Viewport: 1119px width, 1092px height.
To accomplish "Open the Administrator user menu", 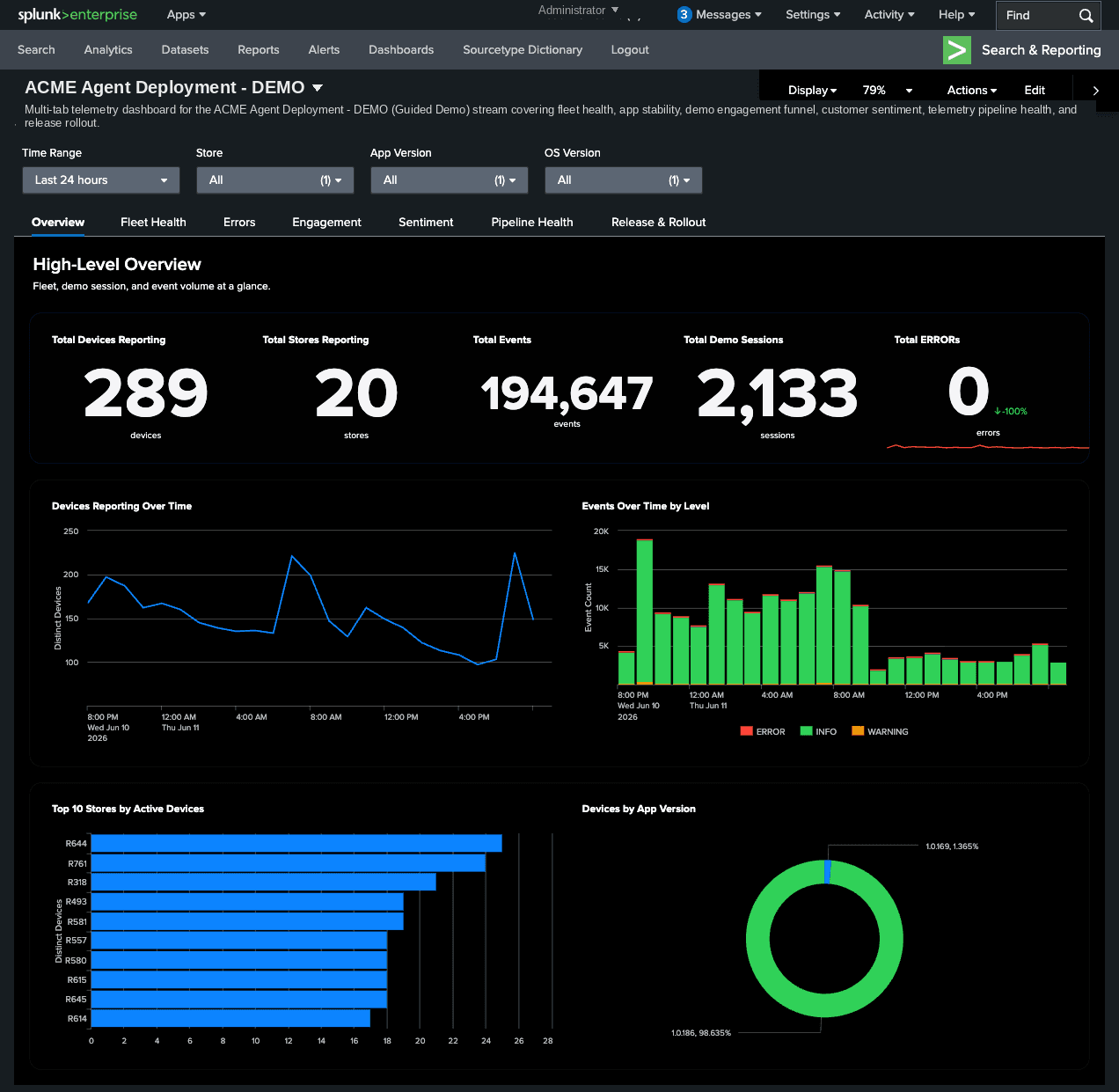I will 578,11.
